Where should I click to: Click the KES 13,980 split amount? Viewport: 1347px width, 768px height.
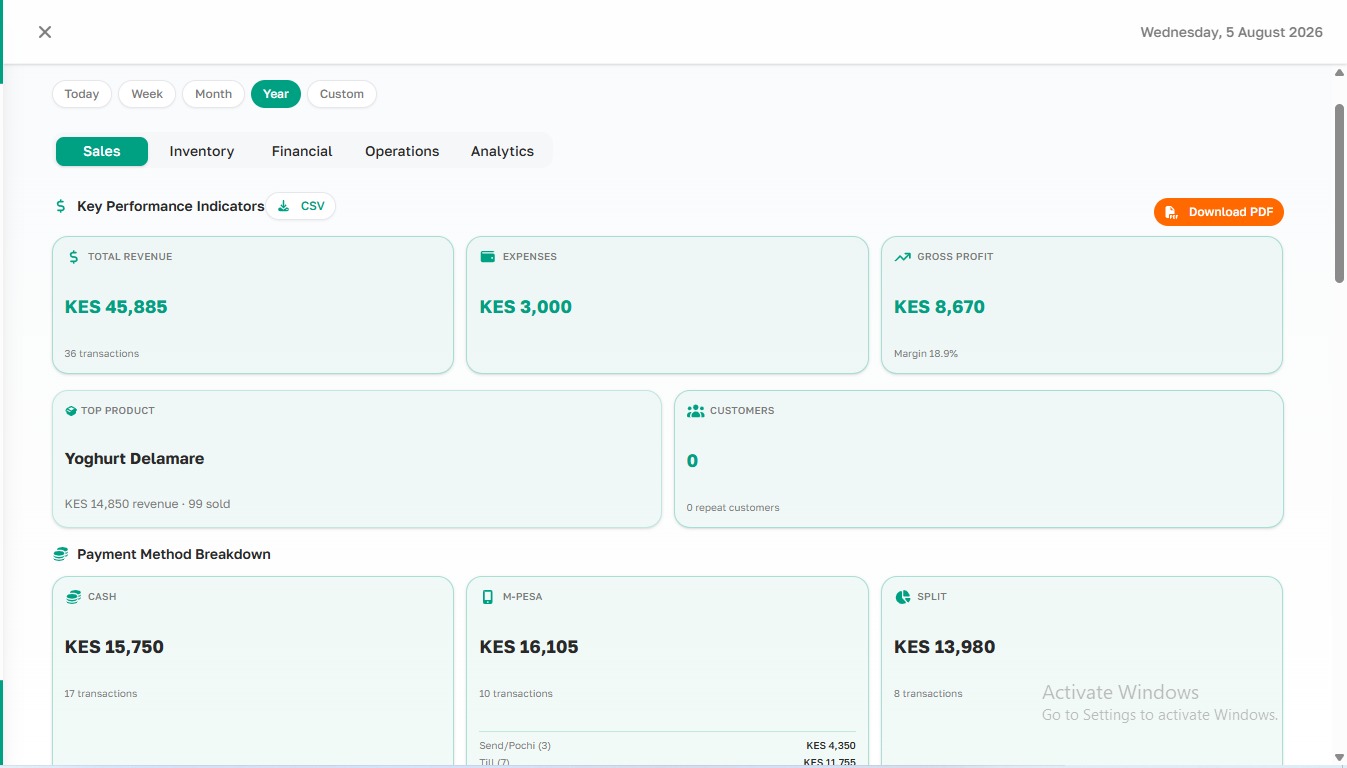pyautogui.click(x=944, y=647)
